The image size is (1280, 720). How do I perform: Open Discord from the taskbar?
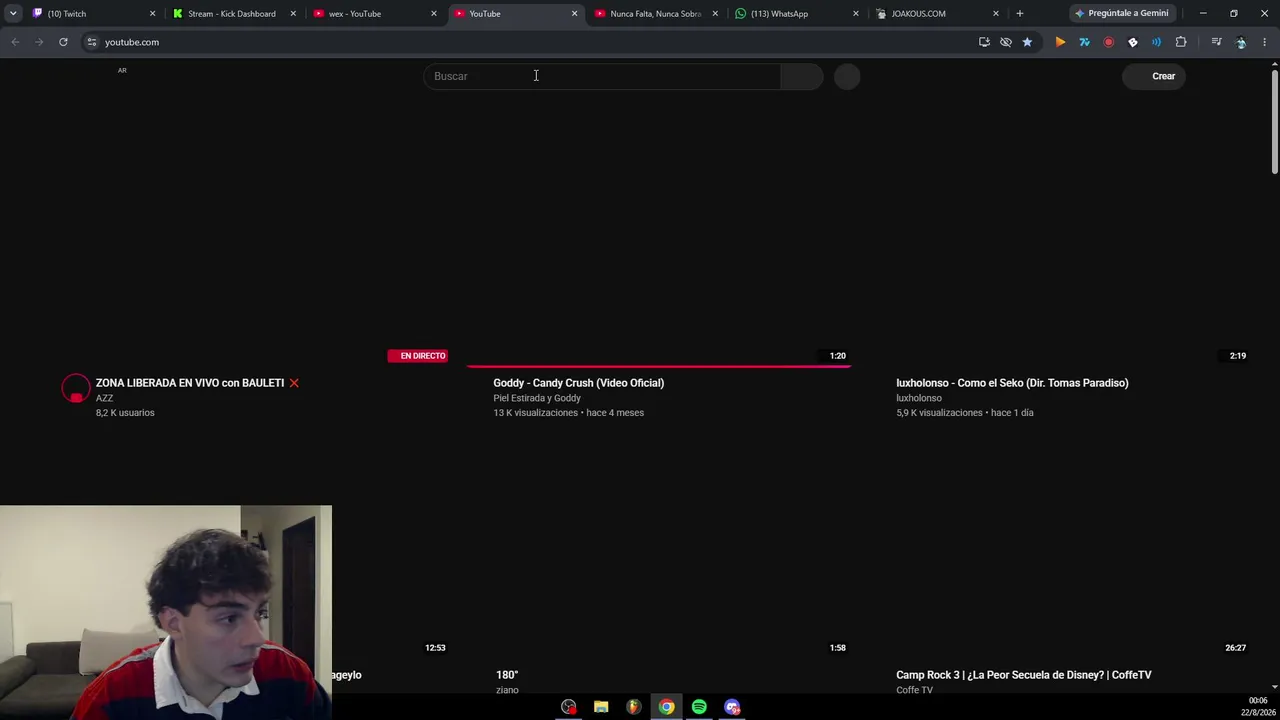[732, 707]
